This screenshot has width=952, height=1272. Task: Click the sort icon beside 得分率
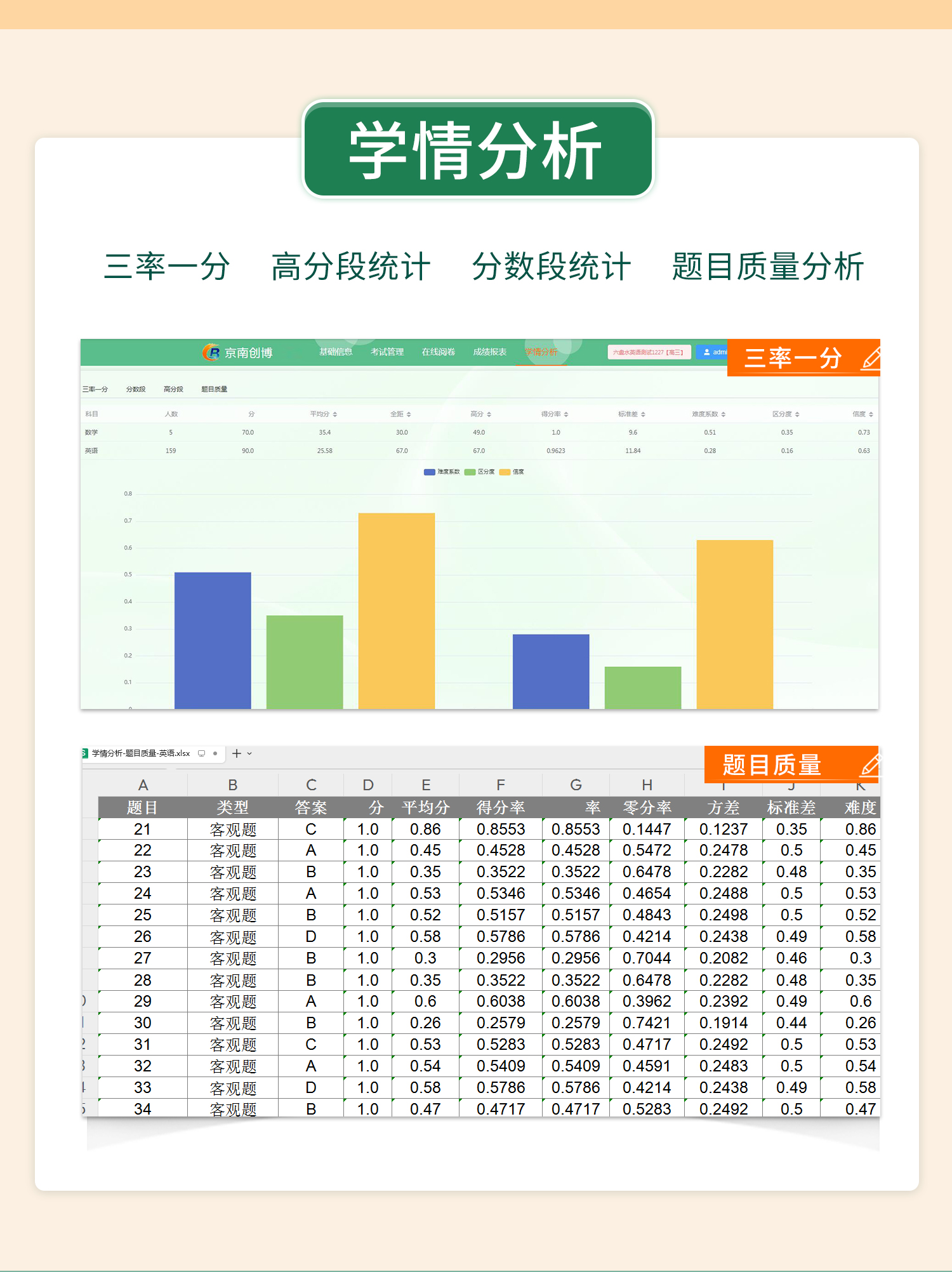coord(566,414)
